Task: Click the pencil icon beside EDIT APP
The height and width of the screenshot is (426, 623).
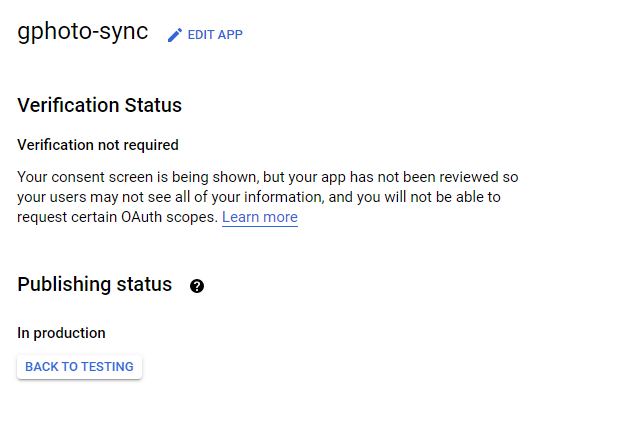Action: pyautogui.click(x=175, y=35)
